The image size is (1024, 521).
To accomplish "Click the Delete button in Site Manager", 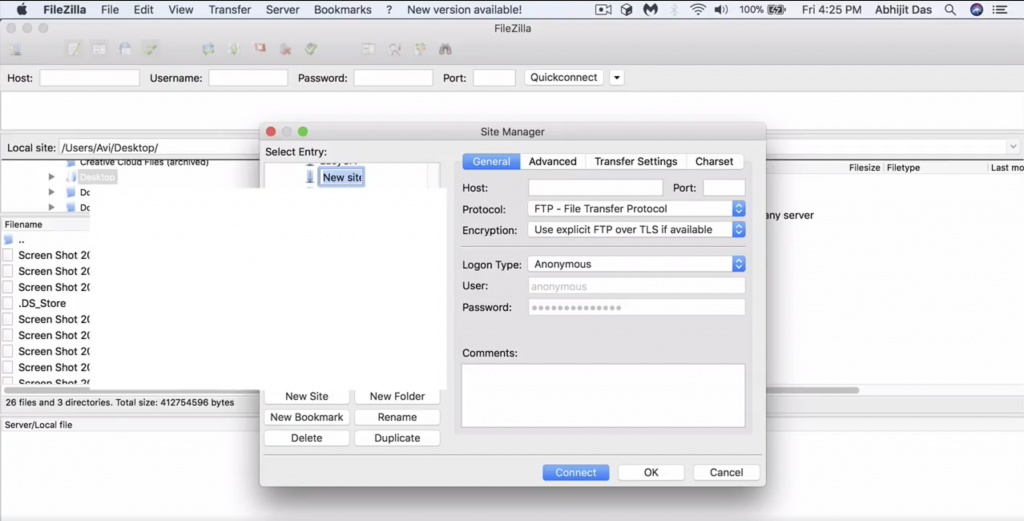I will [306, 438].
